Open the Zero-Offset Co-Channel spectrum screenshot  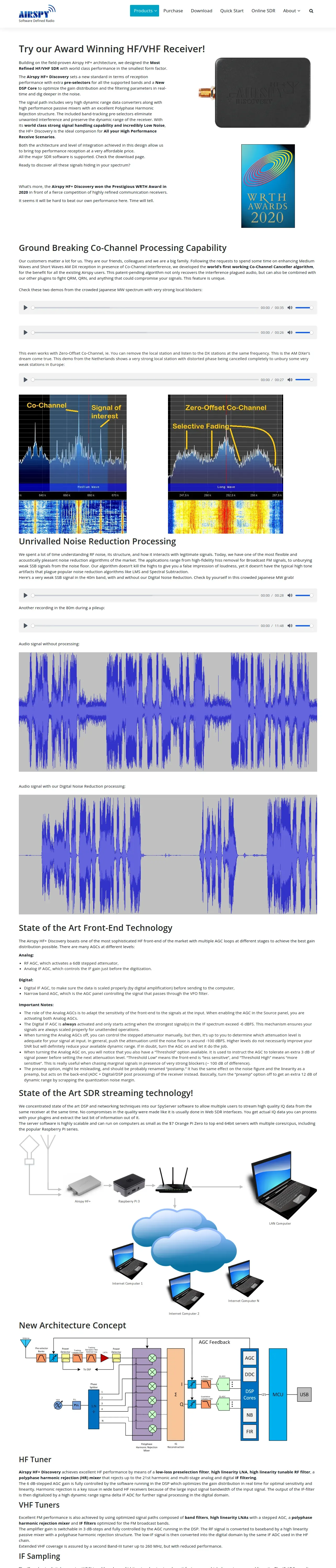[x=226, y=464]
